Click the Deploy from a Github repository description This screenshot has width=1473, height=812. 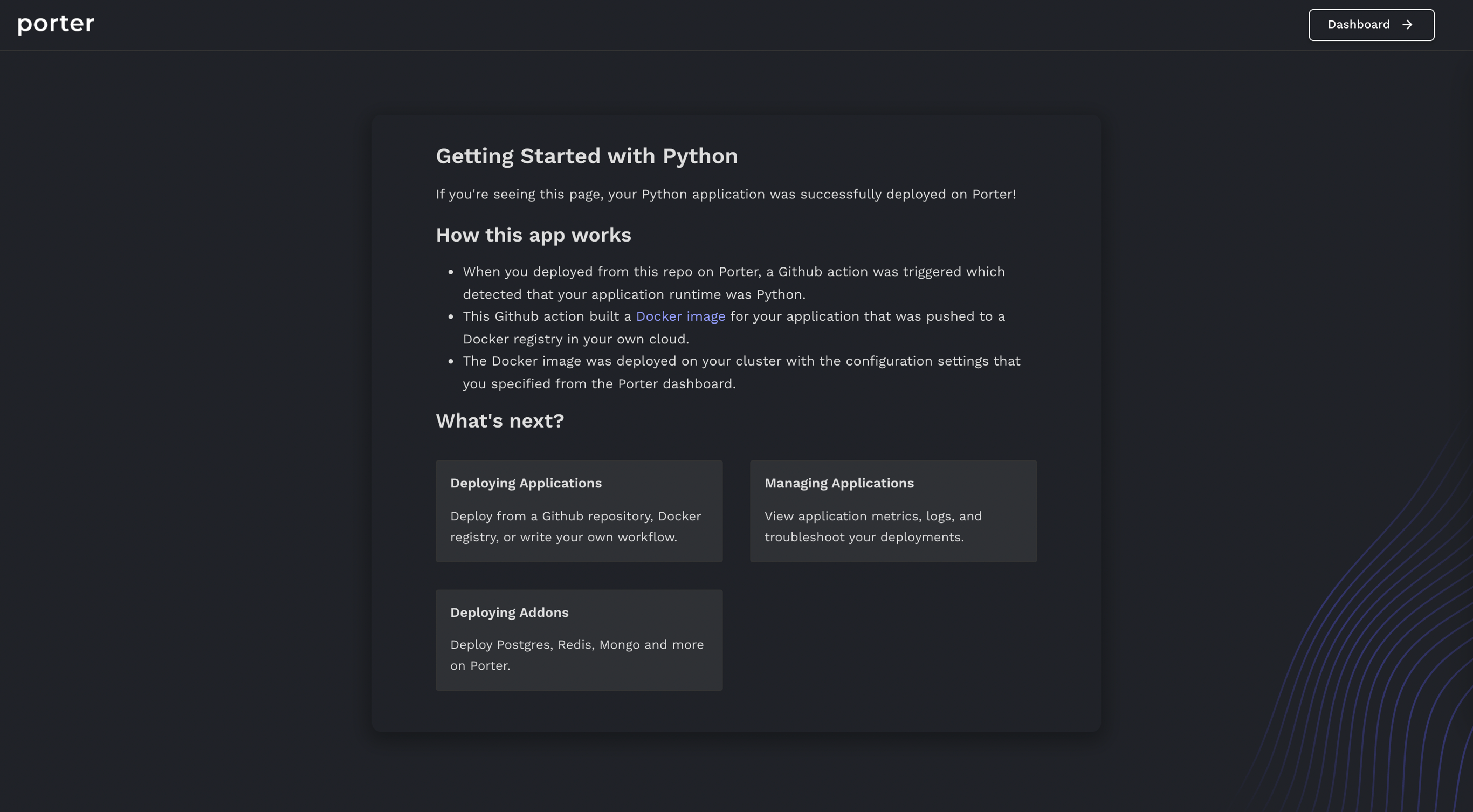(575, 526)
